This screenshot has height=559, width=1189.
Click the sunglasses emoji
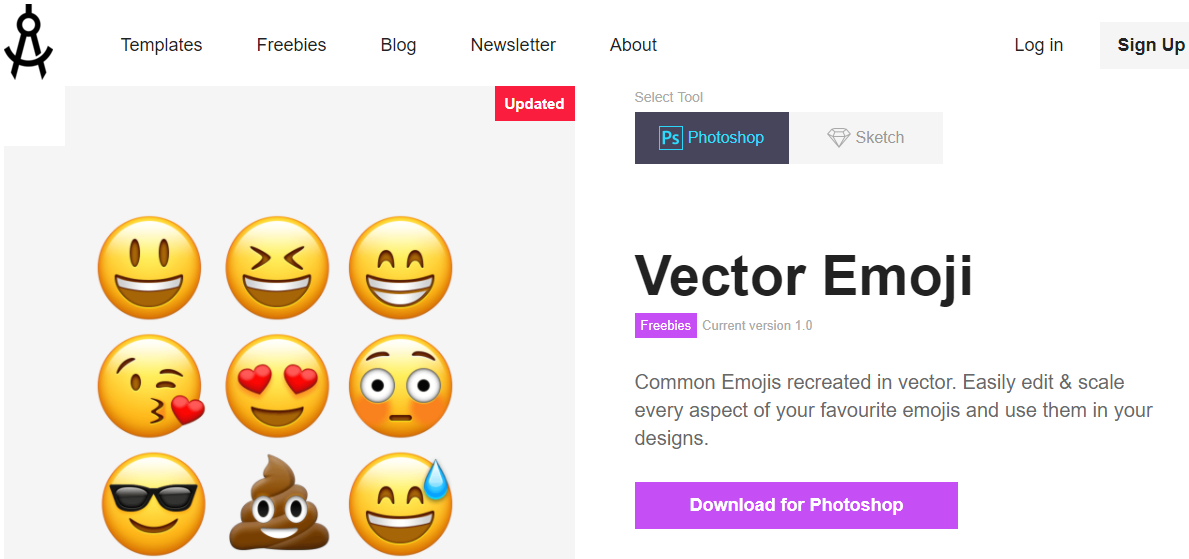click(154, 503)
